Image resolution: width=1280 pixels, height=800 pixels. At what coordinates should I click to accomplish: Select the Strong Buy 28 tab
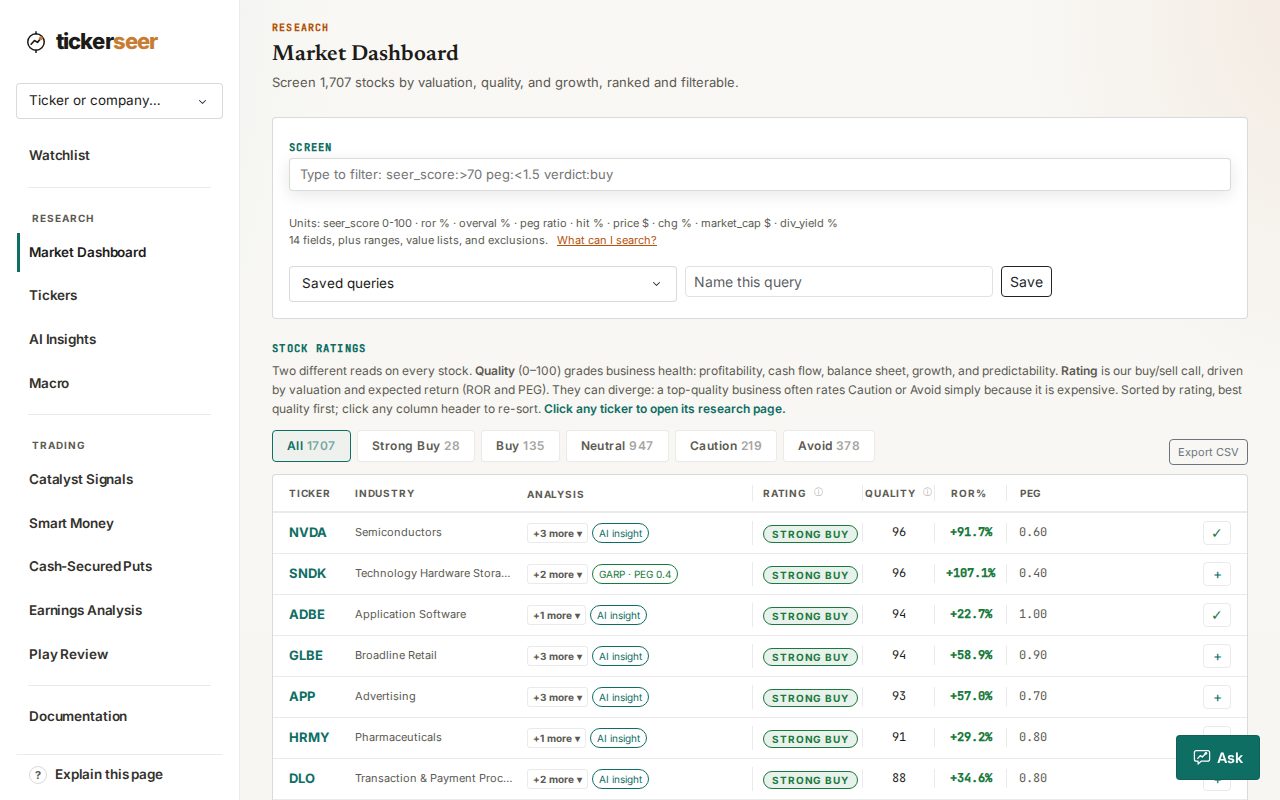[415, 446]
